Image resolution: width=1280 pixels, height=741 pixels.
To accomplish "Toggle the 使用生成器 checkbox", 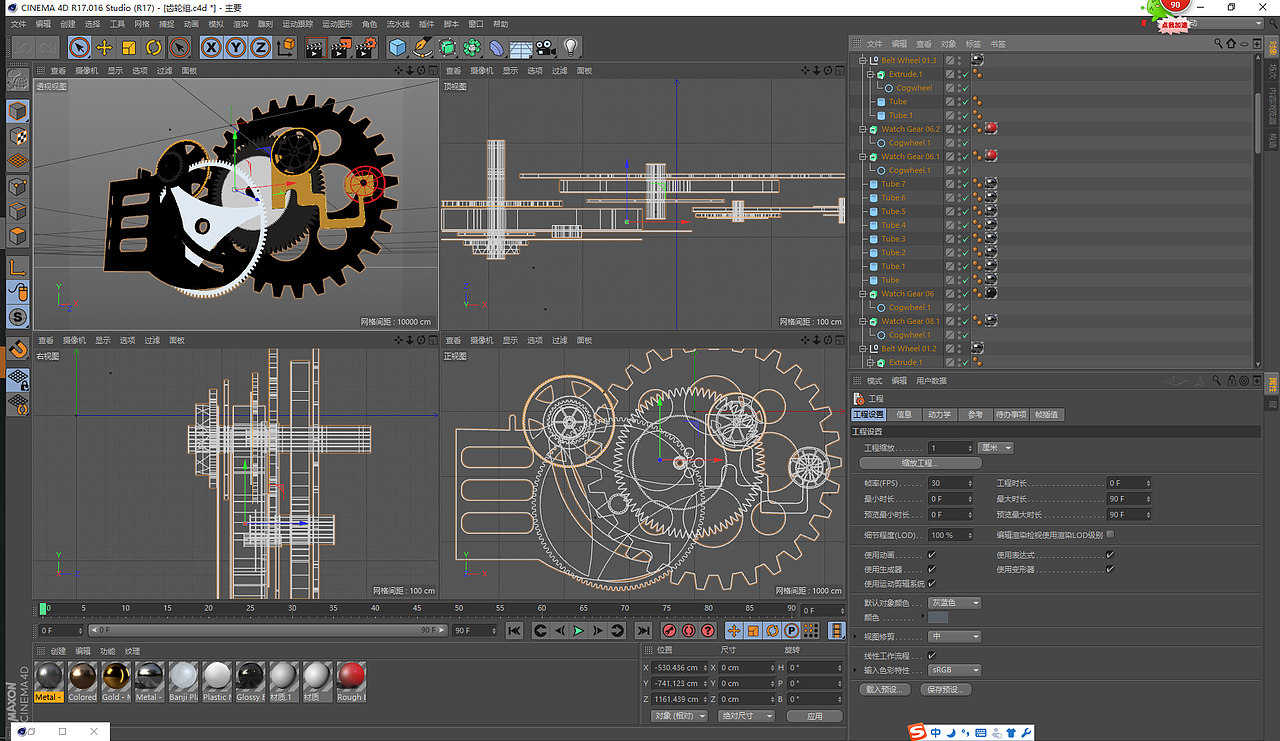I will [932, 569].
